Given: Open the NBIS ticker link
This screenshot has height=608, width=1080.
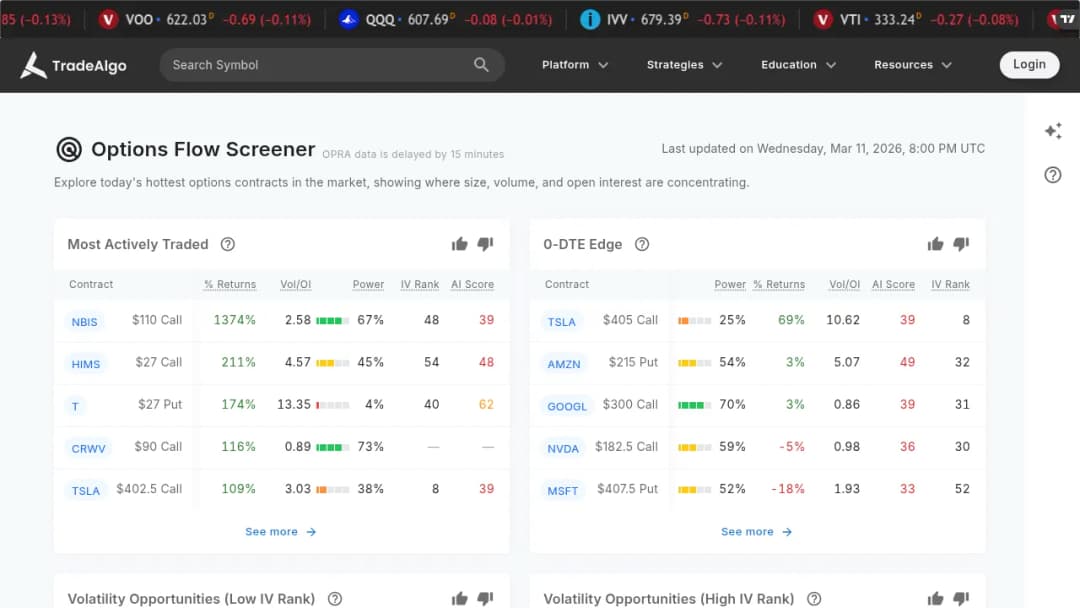Looking at the screenshot, I should [85, 322].
